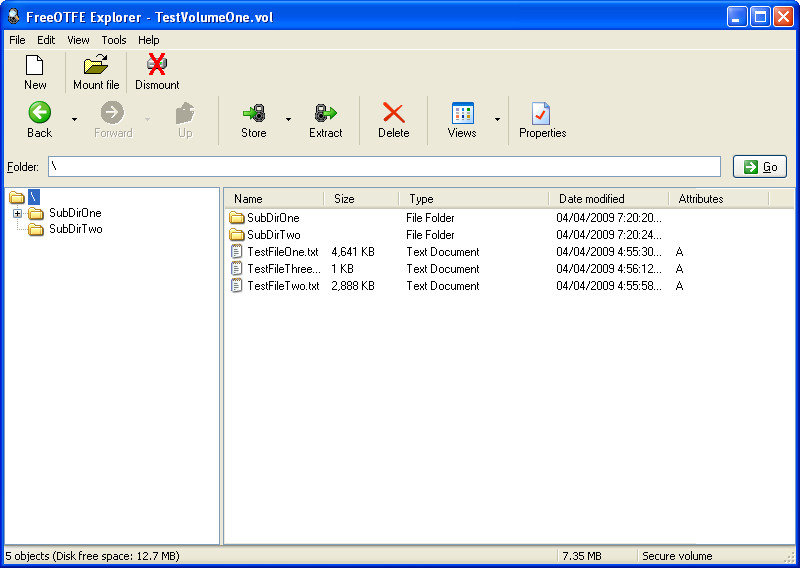Grab the window resize grip corner
The height and width of the screenshot is (568, 800).
(790, 558)
